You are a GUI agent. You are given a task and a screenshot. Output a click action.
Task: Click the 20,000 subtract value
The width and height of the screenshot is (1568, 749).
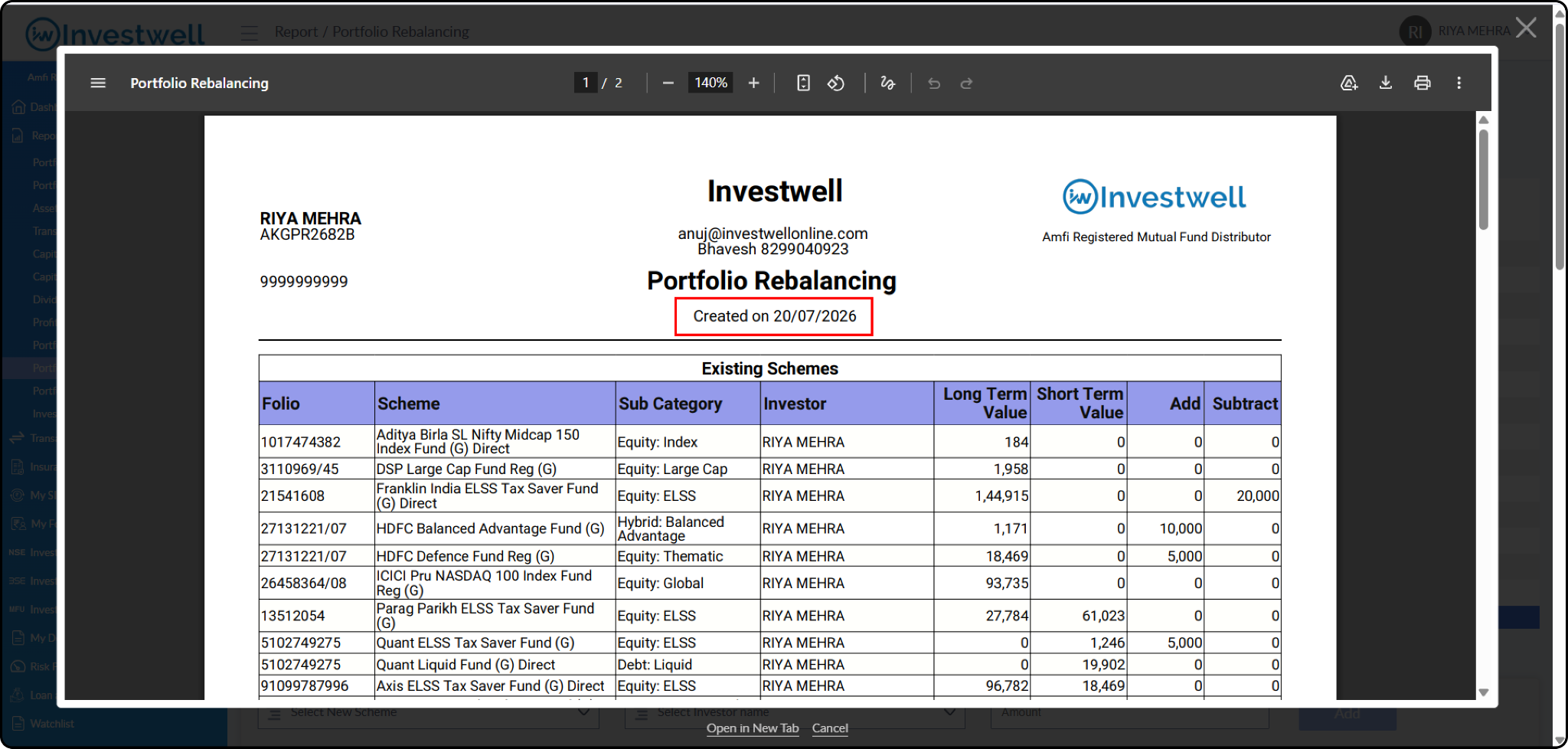pos(1258,496)
